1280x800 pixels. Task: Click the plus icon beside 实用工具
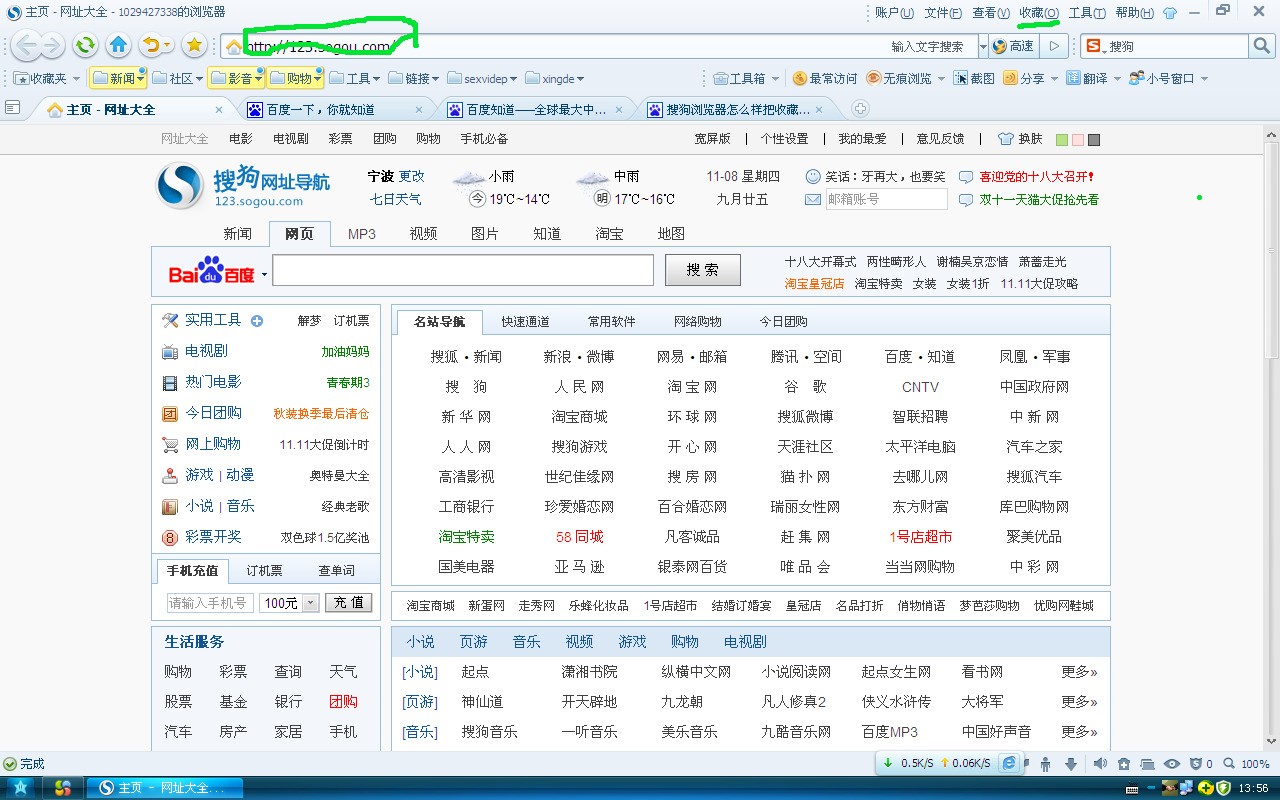click(257, 321)
